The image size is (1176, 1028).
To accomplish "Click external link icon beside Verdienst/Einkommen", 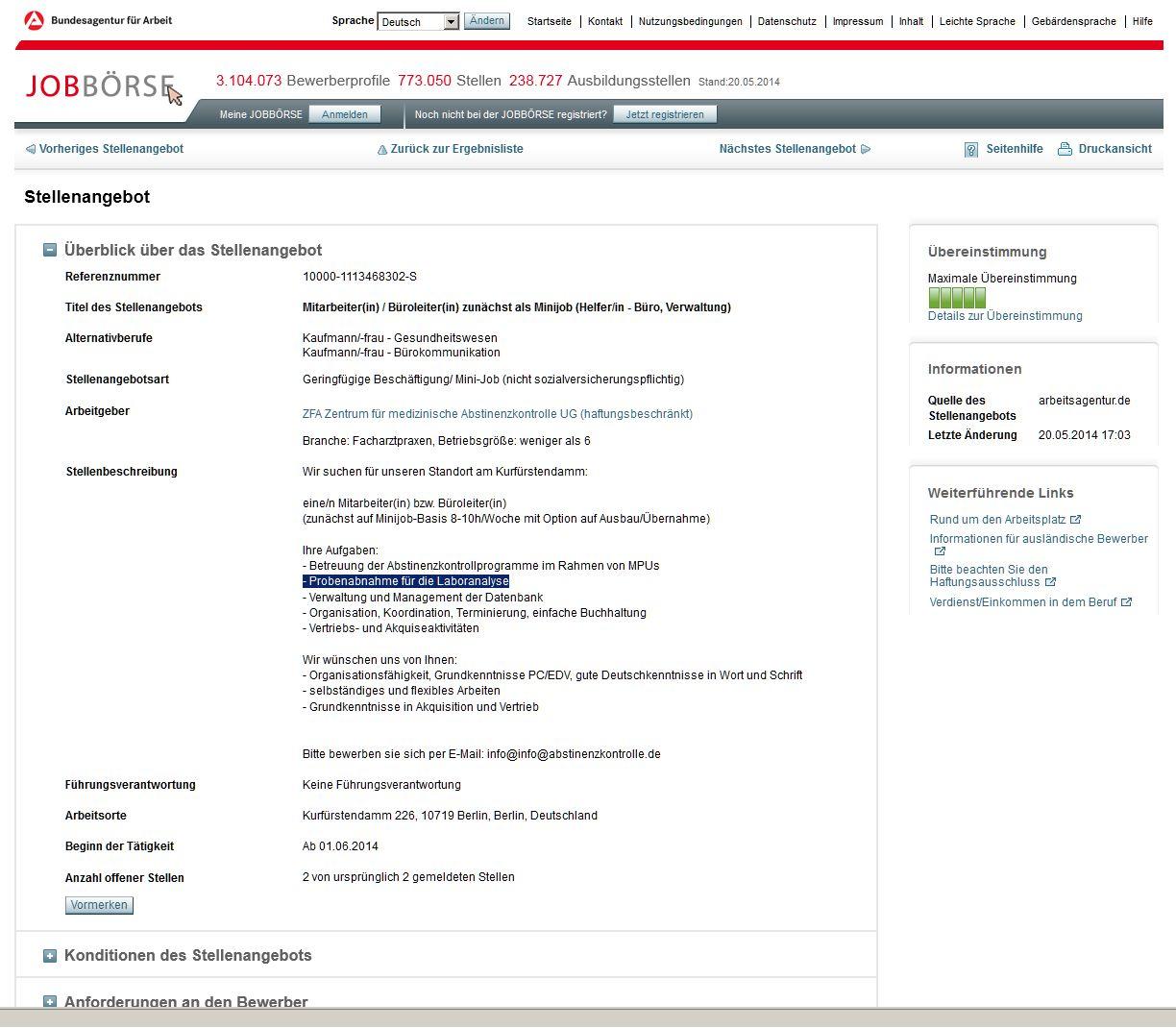I will pyautogui.click(x=1126, y=602).
